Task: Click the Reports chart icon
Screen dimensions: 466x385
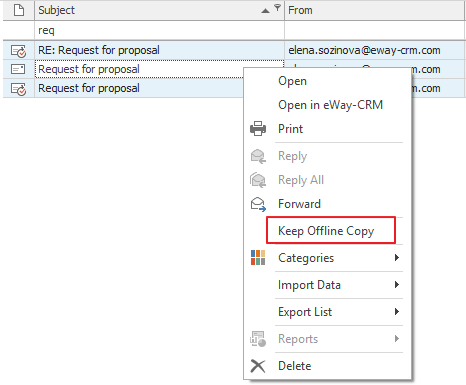Action: pos(258,339)
